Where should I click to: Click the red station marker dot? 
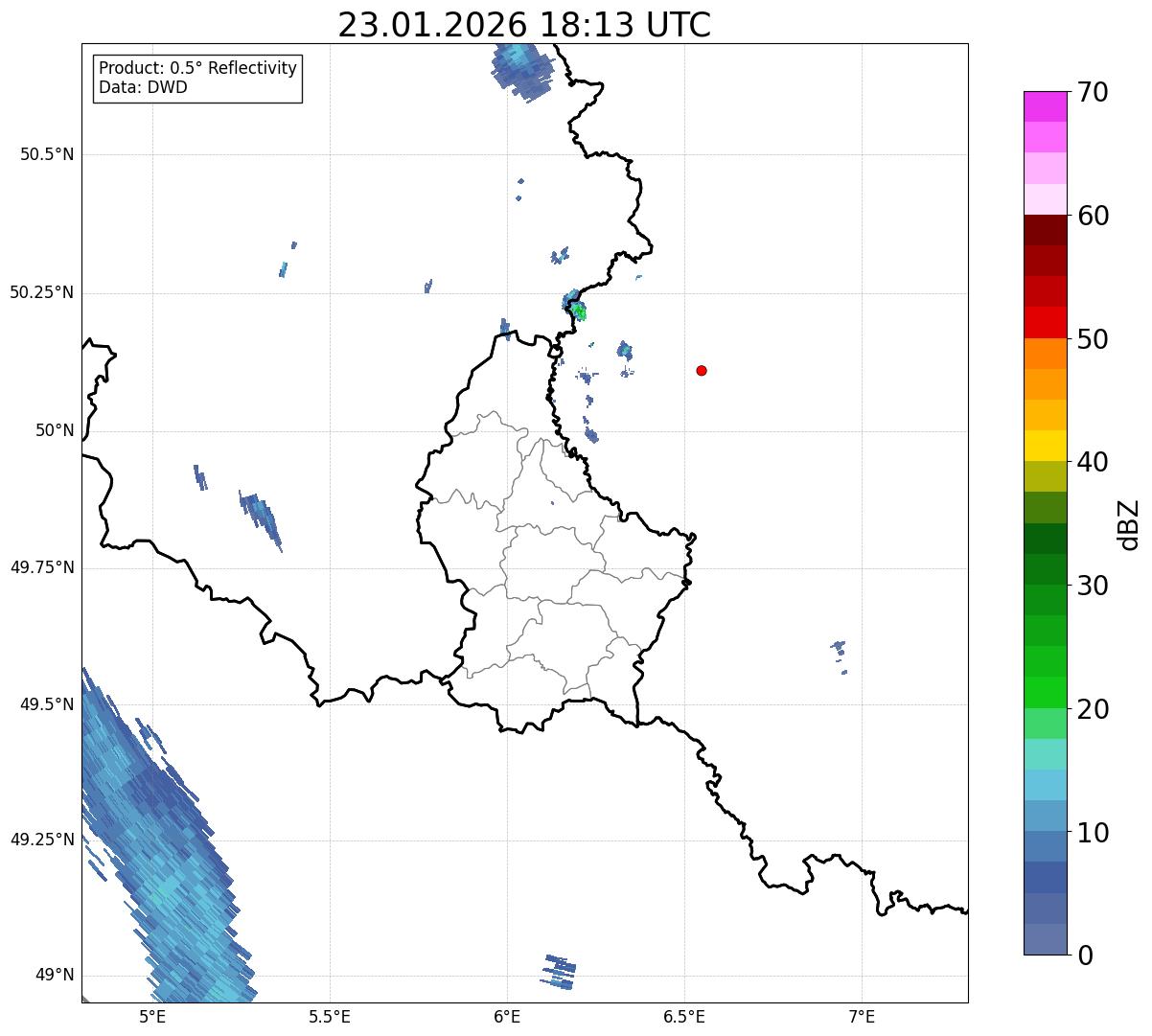[702, 370]
